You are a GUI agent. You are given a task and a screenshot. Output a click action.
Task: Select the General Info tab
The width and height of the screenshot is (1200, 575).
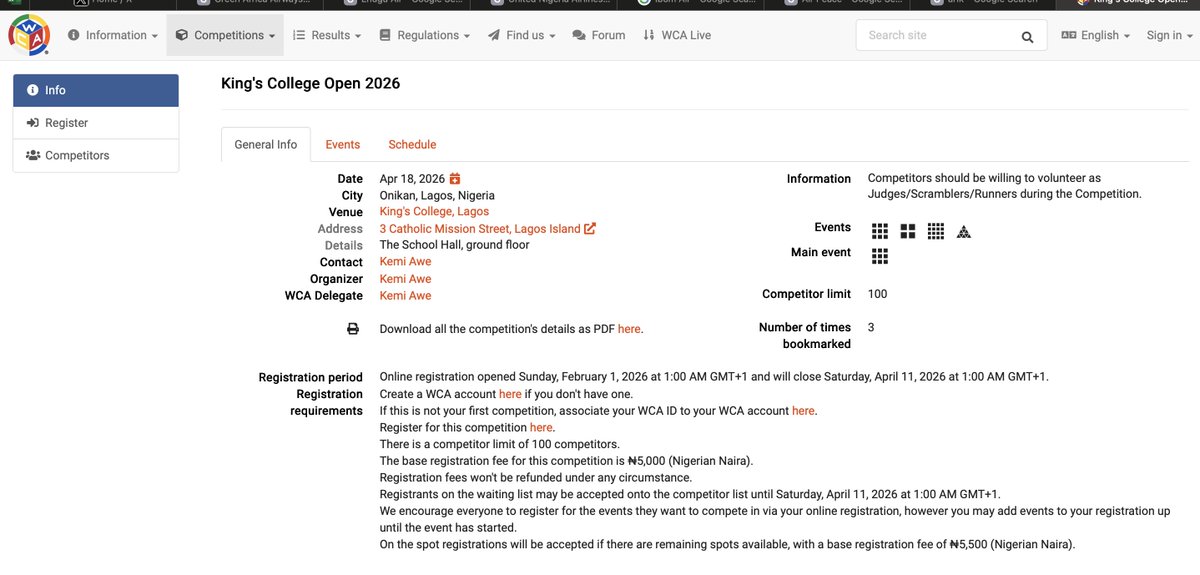tap(266, 144)
